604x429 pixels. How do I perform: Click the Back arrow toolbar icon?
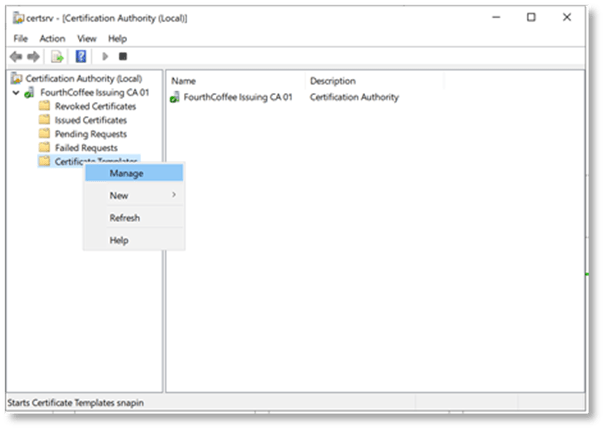tap(16, 56)
